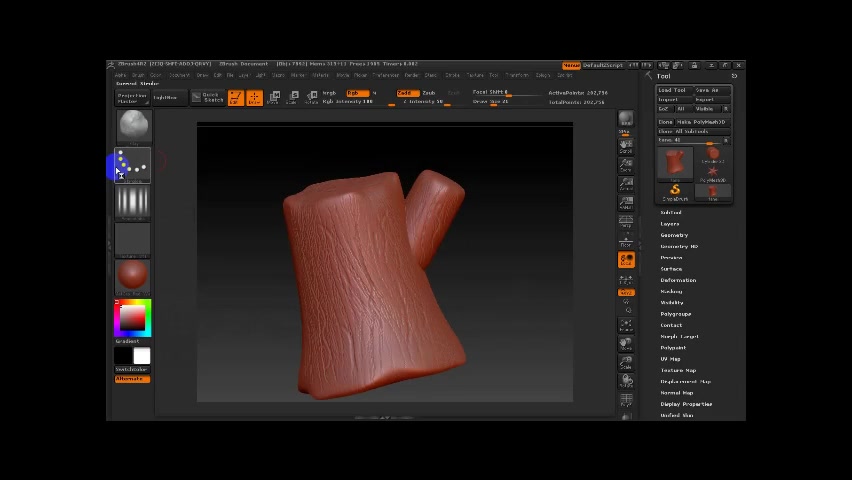Select the large tree trunk tool thumbnail

(x=676, y=163)
